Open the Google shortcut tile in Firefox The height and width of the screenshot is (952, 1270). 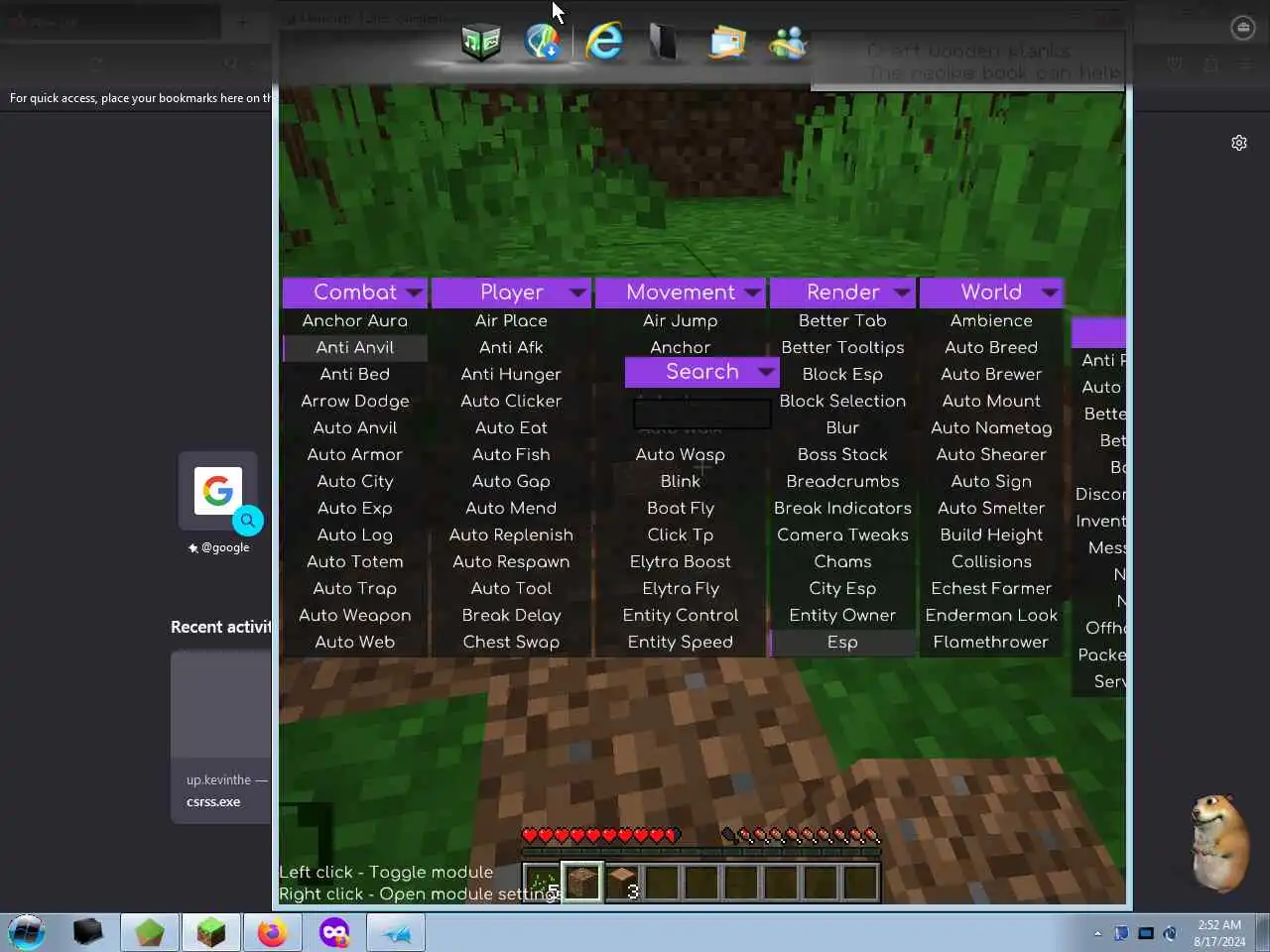[218, 490]
